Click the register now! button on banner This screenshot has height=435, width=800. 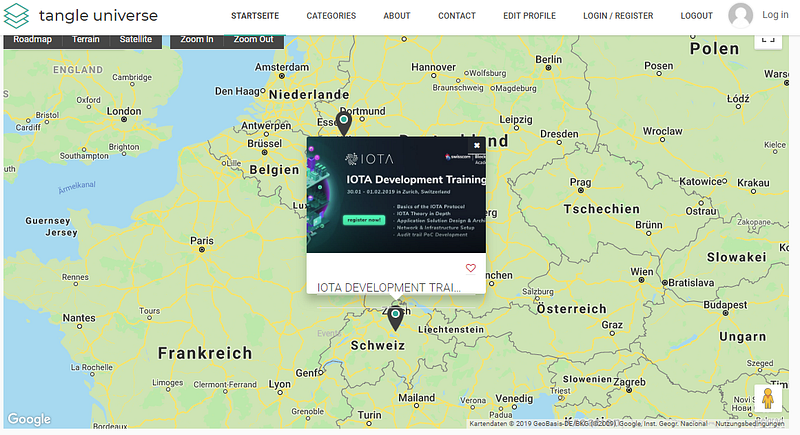364,220
